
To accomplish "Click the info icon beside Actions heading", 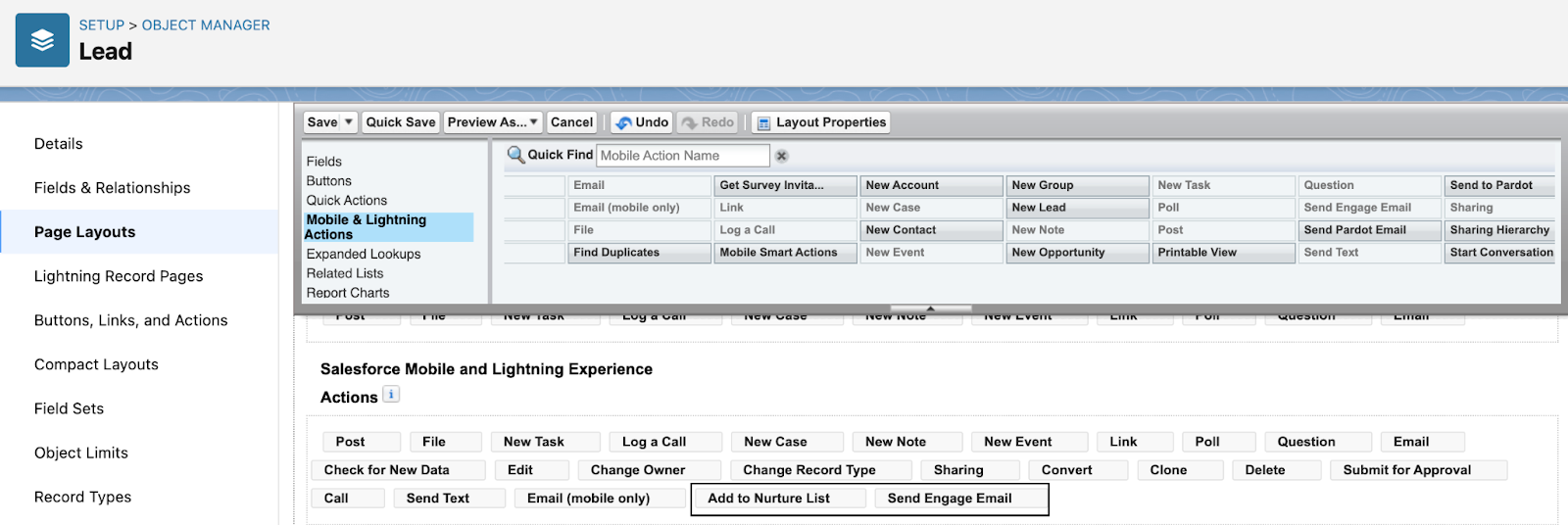I will point(390,395).
